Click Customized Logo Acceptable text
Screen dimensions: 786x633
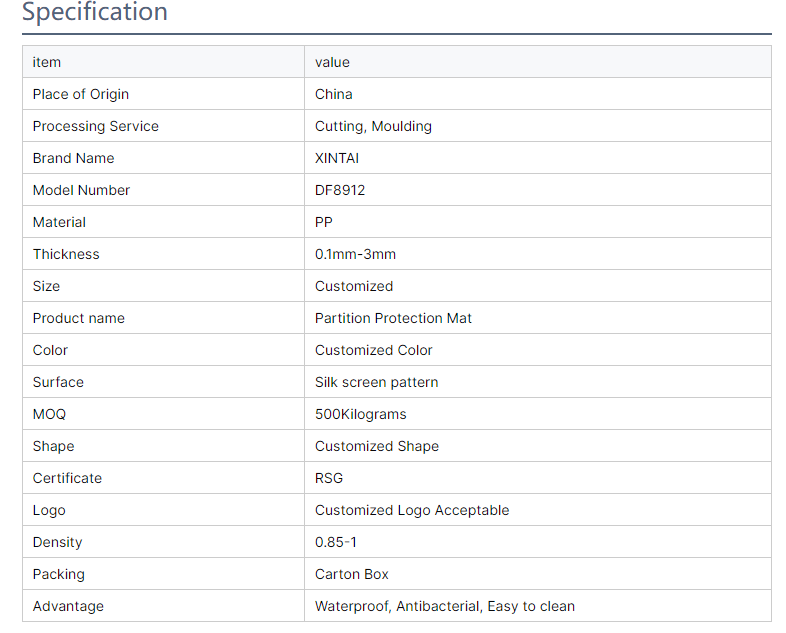(412, 510)
